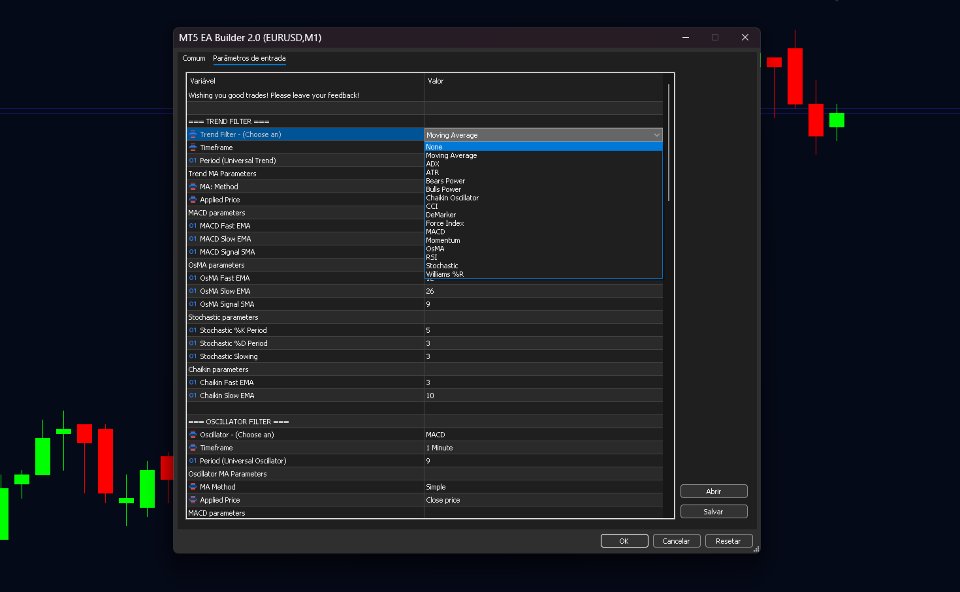
Task: Pick Stochastic in the dropdown list
Action: [543, 266]
